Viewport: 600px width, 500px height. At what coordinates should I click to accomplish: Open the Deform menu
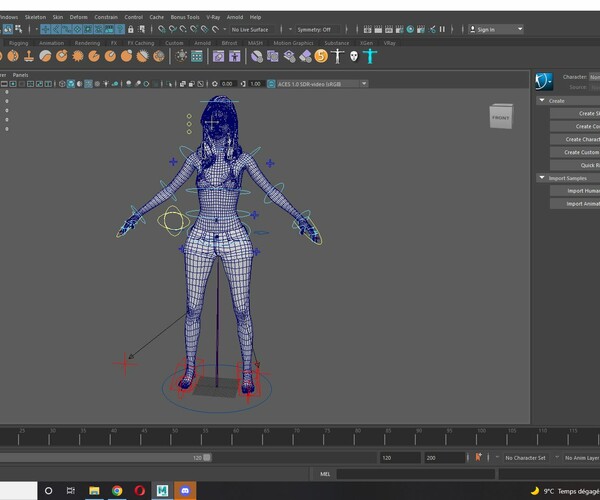coord(78,17)
